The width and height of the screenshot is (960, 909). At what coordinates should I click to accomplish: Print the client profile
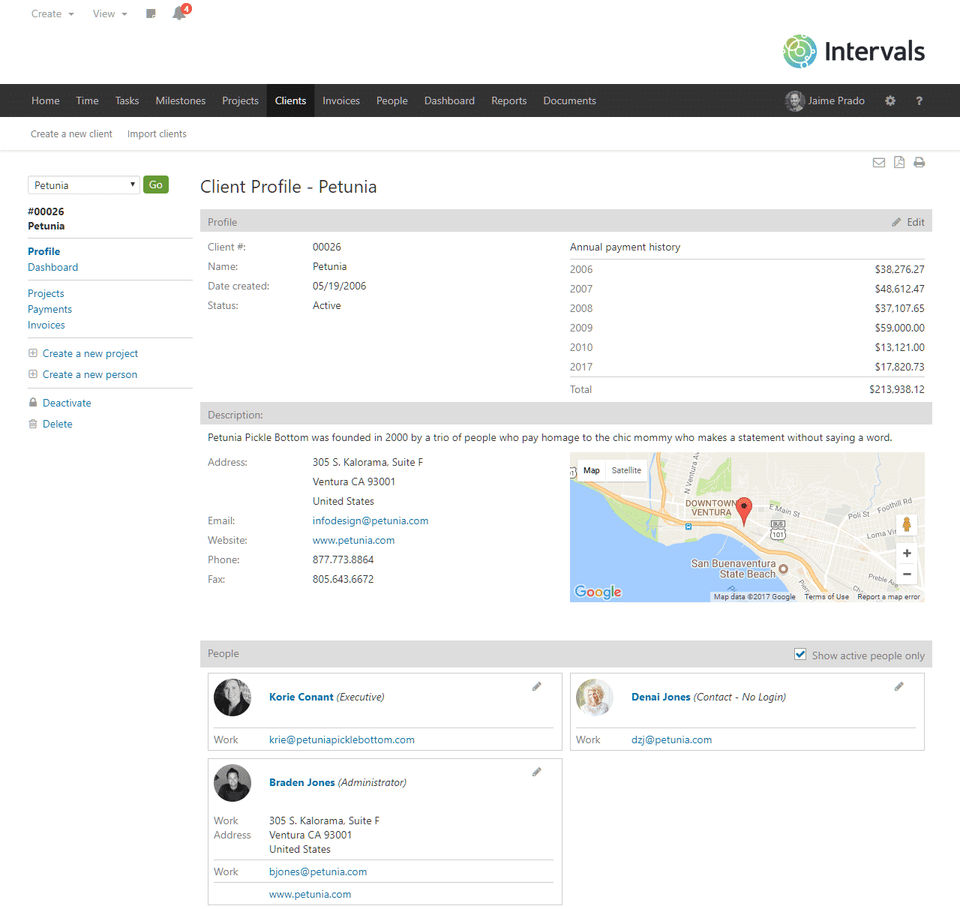coord(919,163)
